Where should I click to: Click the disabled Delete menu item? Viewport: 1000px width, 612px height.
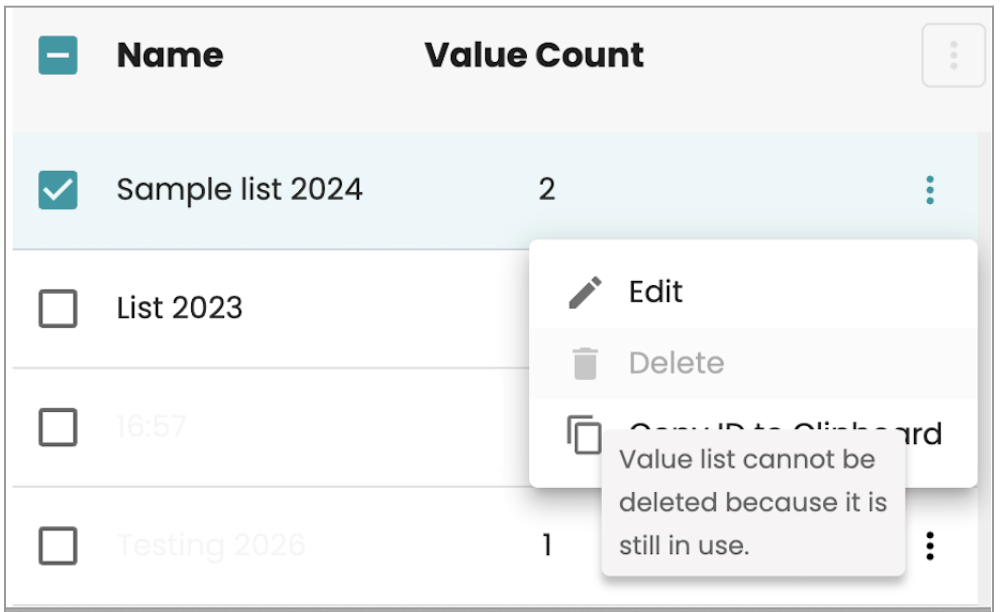677,362
